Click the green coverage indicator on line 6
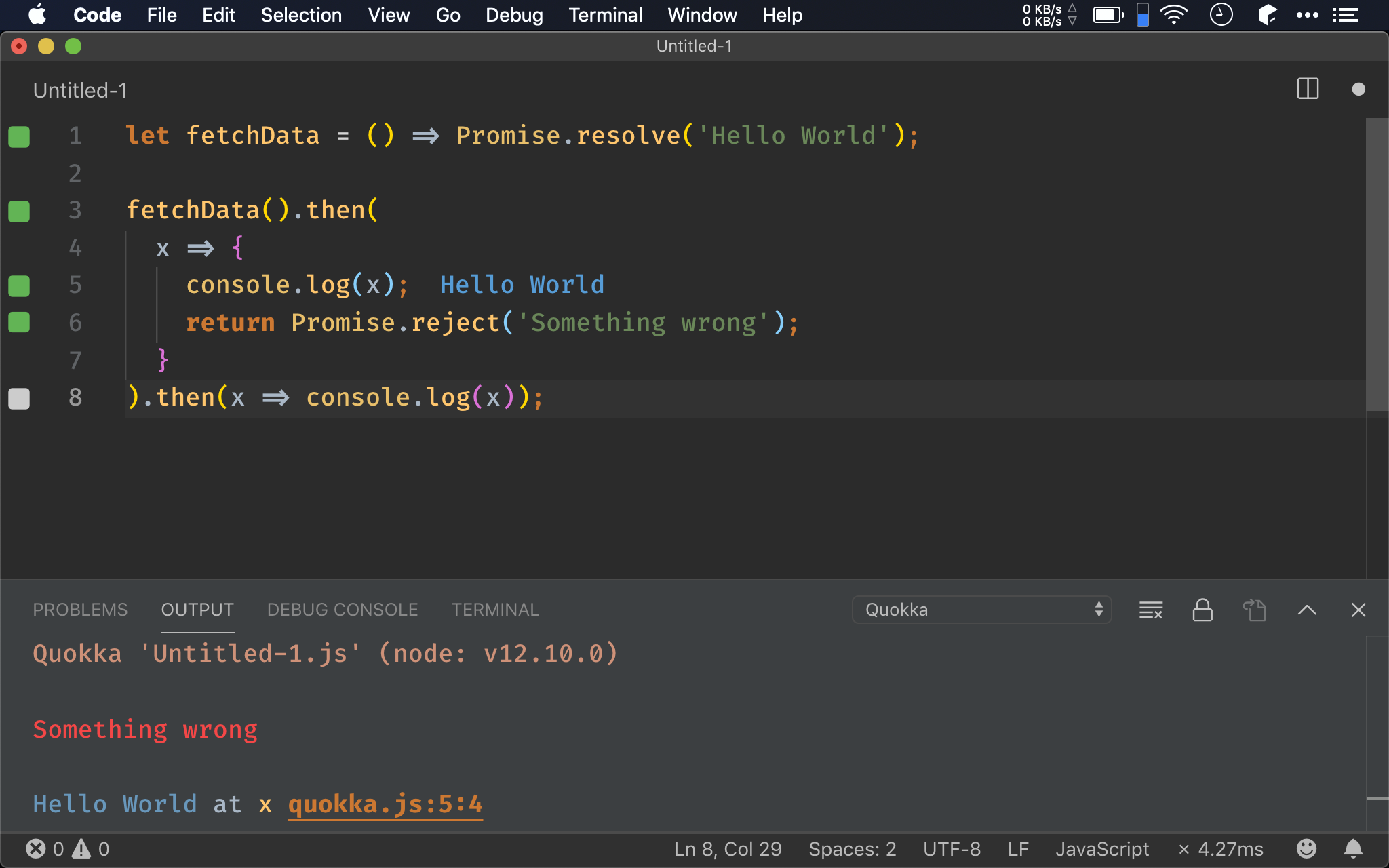This screenshot has height=868, width=1389. click(19, 322)
